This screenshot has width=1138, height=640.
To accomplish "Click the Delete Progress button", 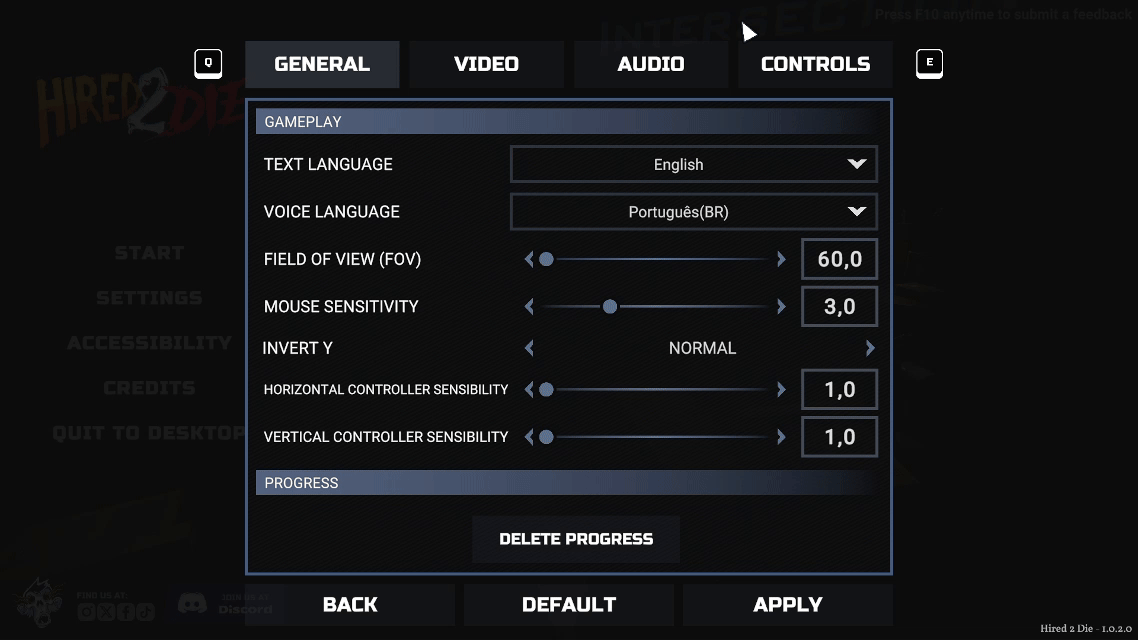I will click(576, 539).
